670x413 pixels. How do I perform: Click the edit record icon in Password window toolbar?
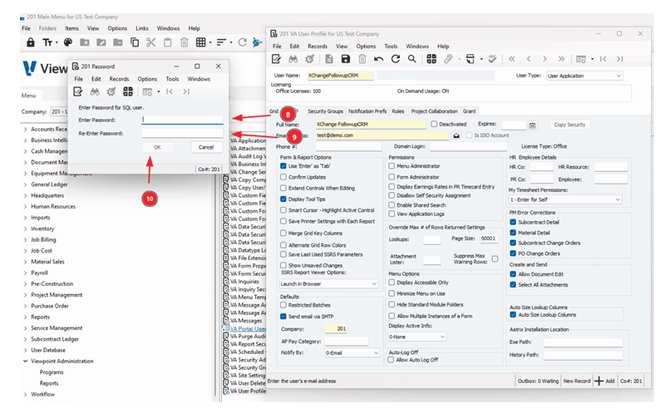(78, 91)
